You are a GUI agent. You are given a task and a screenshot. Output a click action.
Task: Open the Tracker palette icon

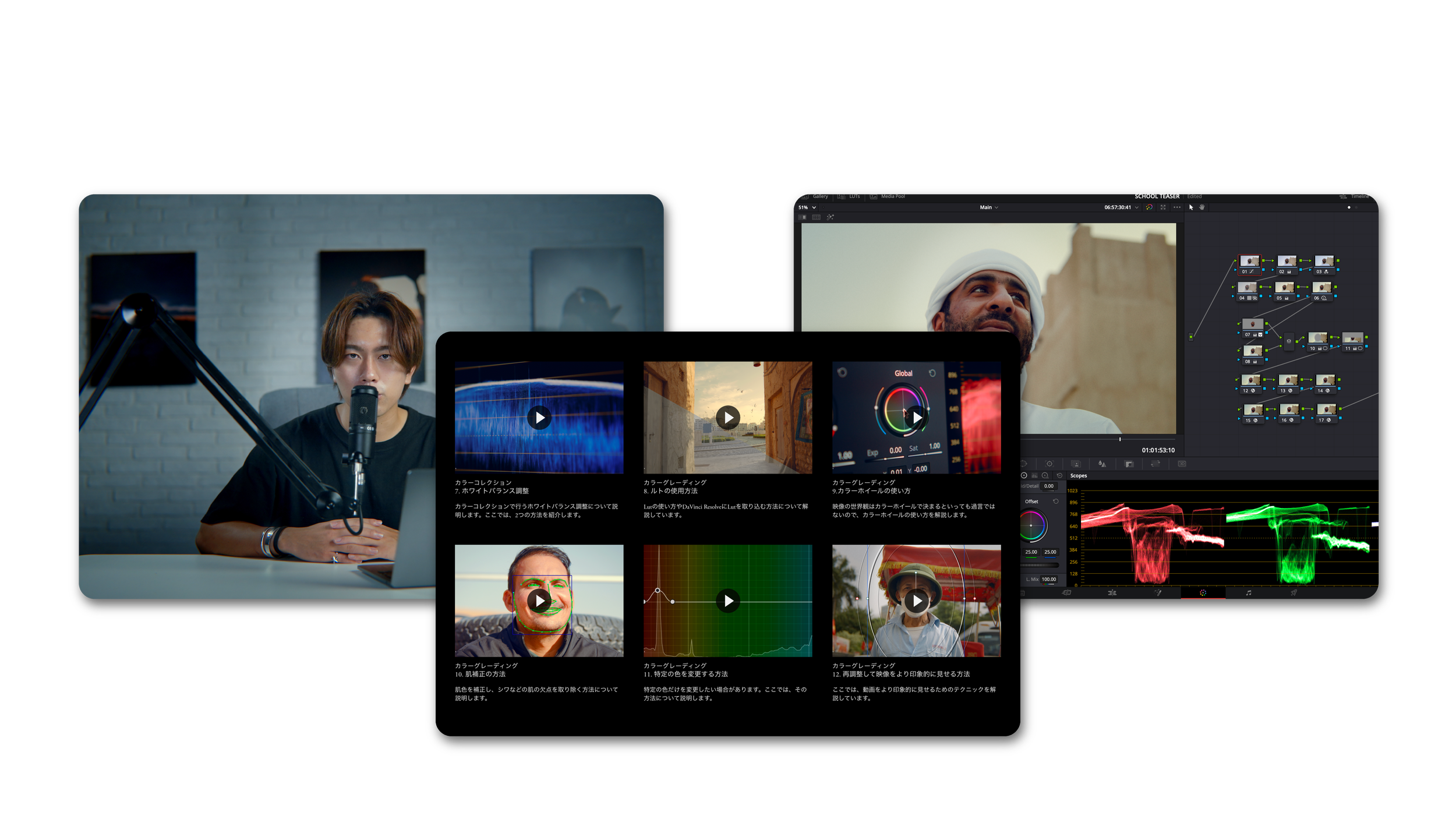pyautogui.click(x=1049, y=464)
